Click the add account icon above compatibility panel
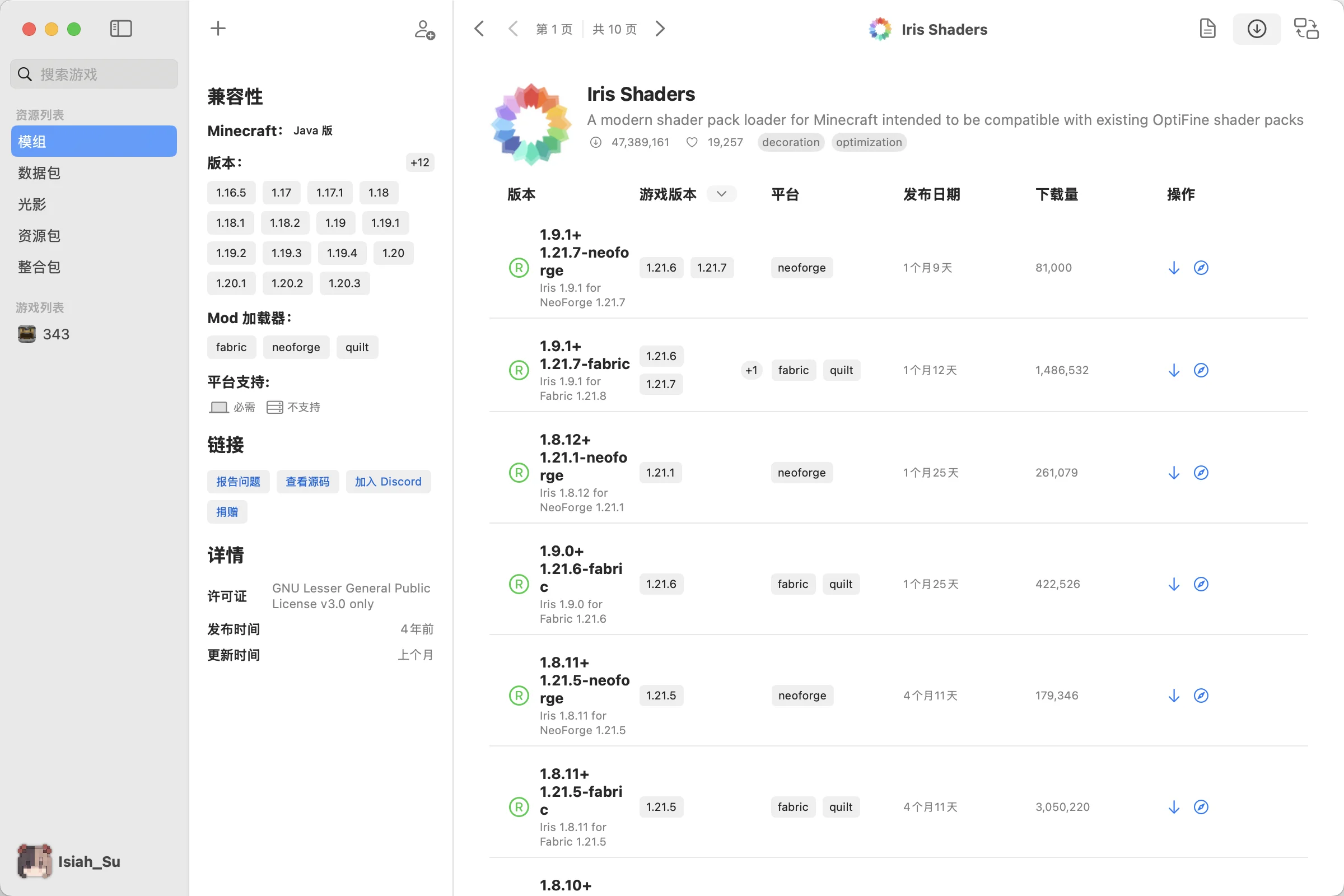1344x896 pixels. point(423,29)
